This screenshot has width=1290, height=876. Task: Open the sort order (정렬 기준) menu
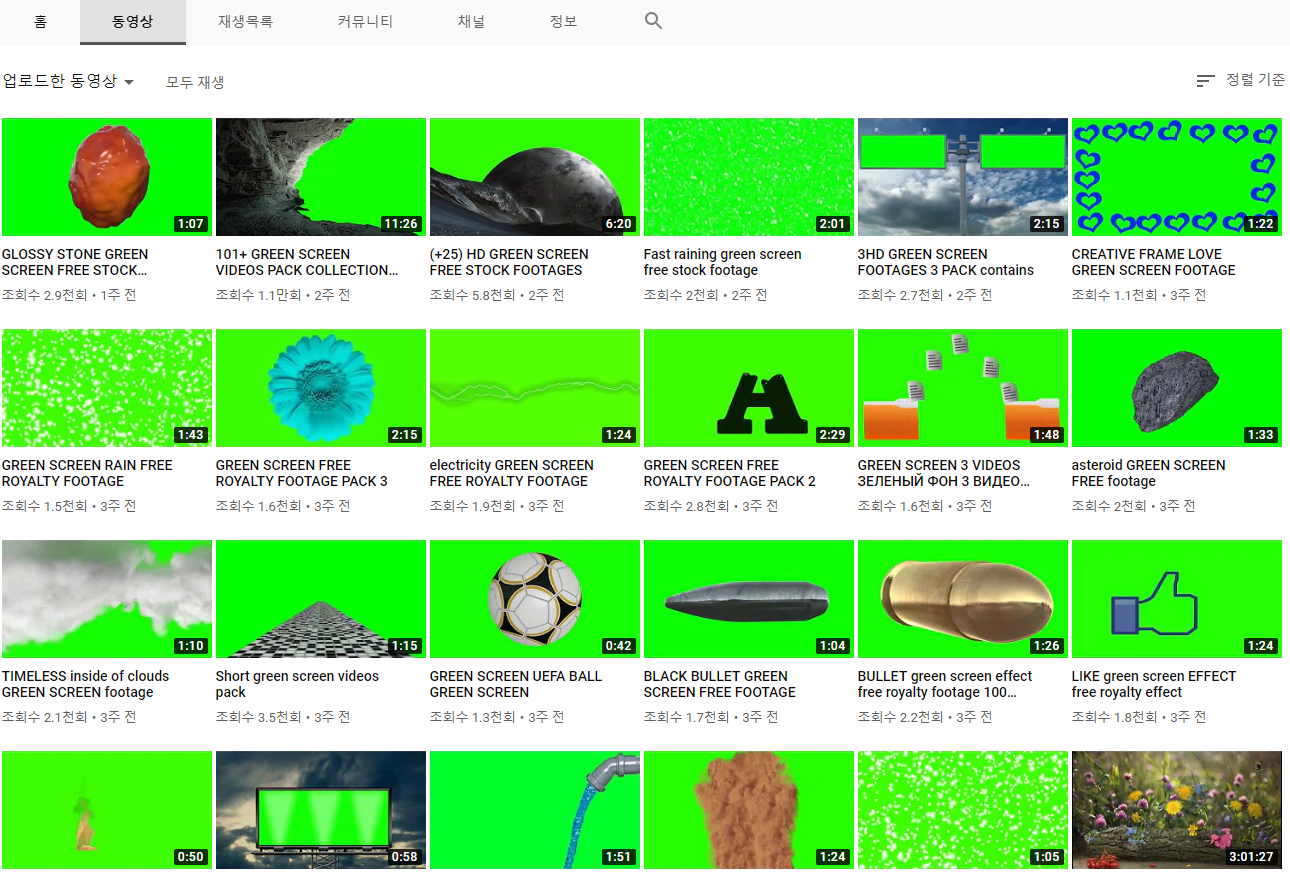pos(1240,80)
